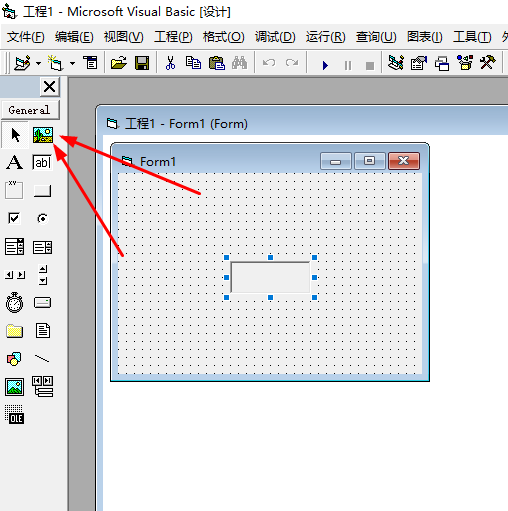This screenshot has width=508, height=511.
Task: Select the OptionButton control tool
Action: tap(42, 218)
